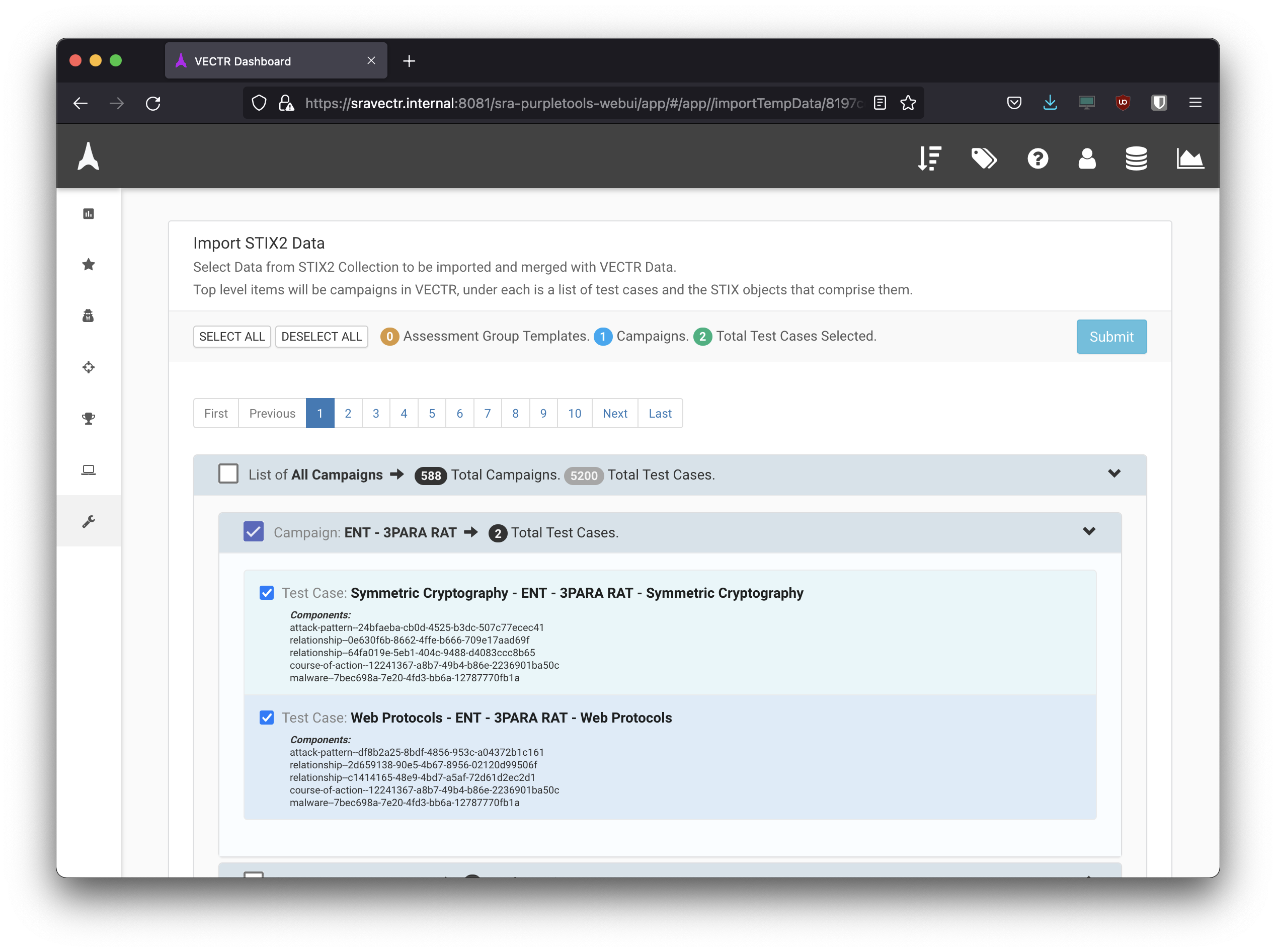Click Previous in the pagination

pos(272,413)
